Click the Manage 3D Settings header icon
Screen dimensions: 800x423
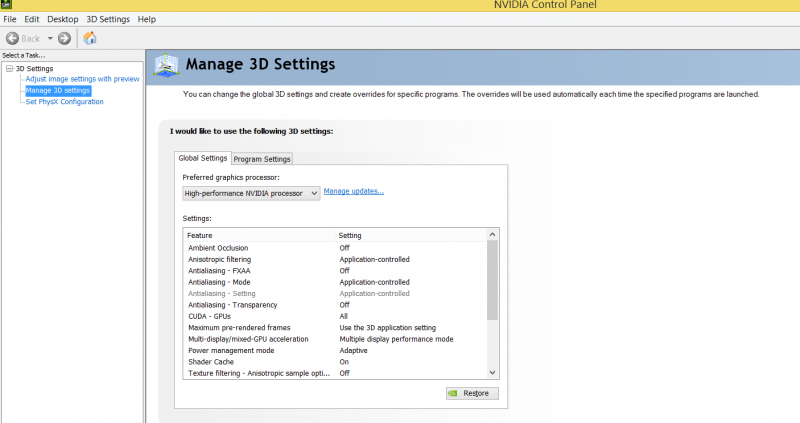(166, 65)
